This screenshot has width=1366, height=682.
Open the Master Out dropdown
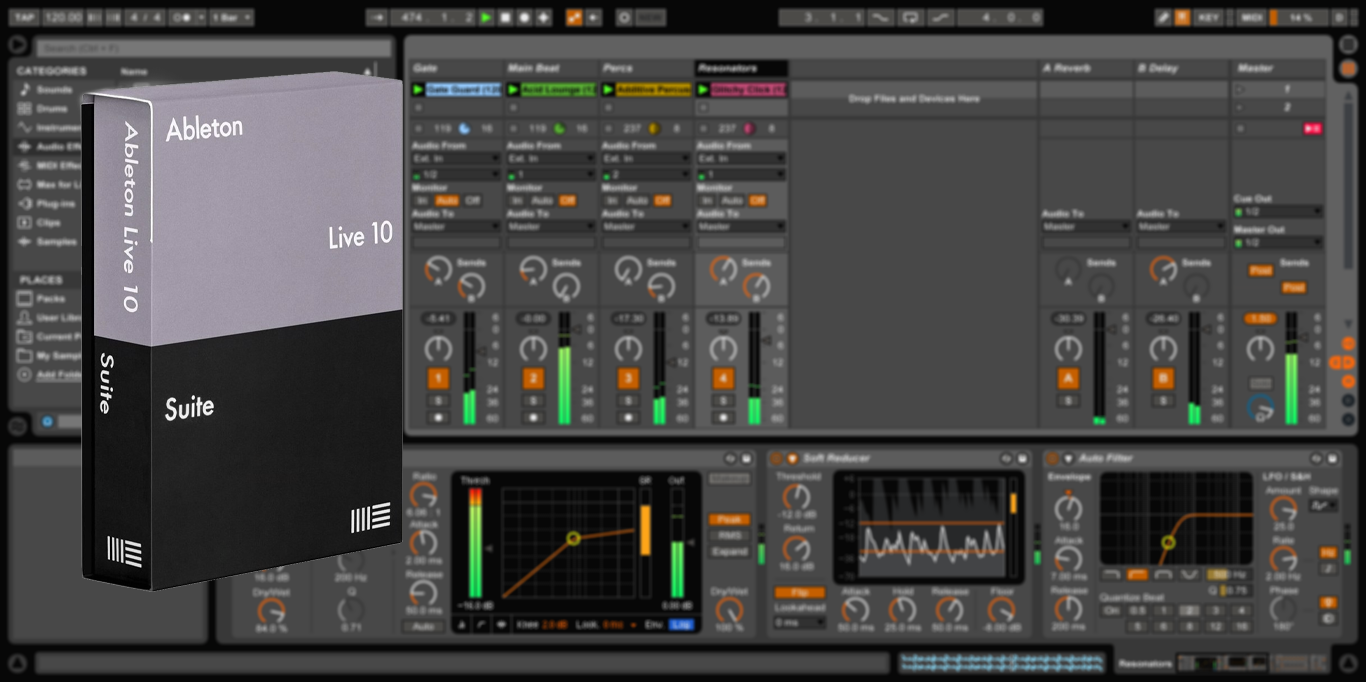point(1278,242)
